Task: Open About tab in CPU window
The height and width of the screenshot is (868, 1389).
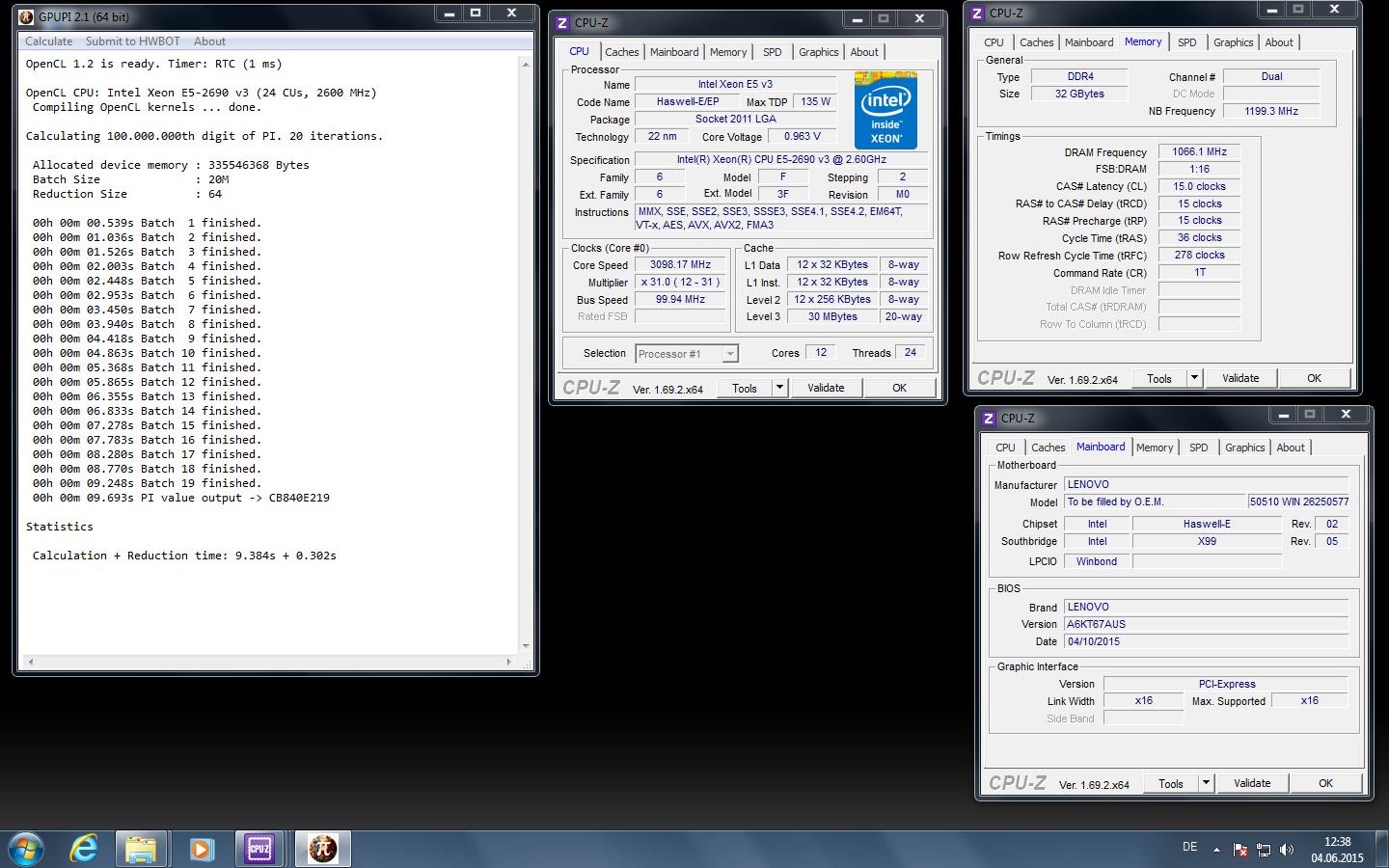Action: (864, 52)
